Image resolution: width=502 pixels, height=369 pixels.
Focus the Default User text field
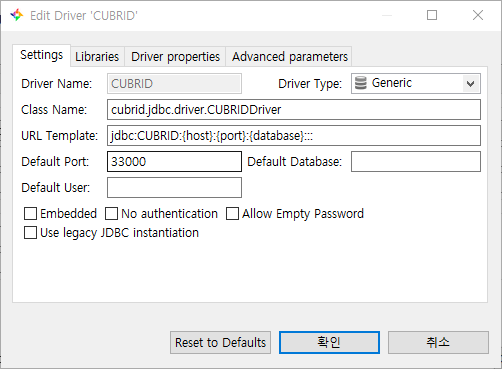click(174, 187)
